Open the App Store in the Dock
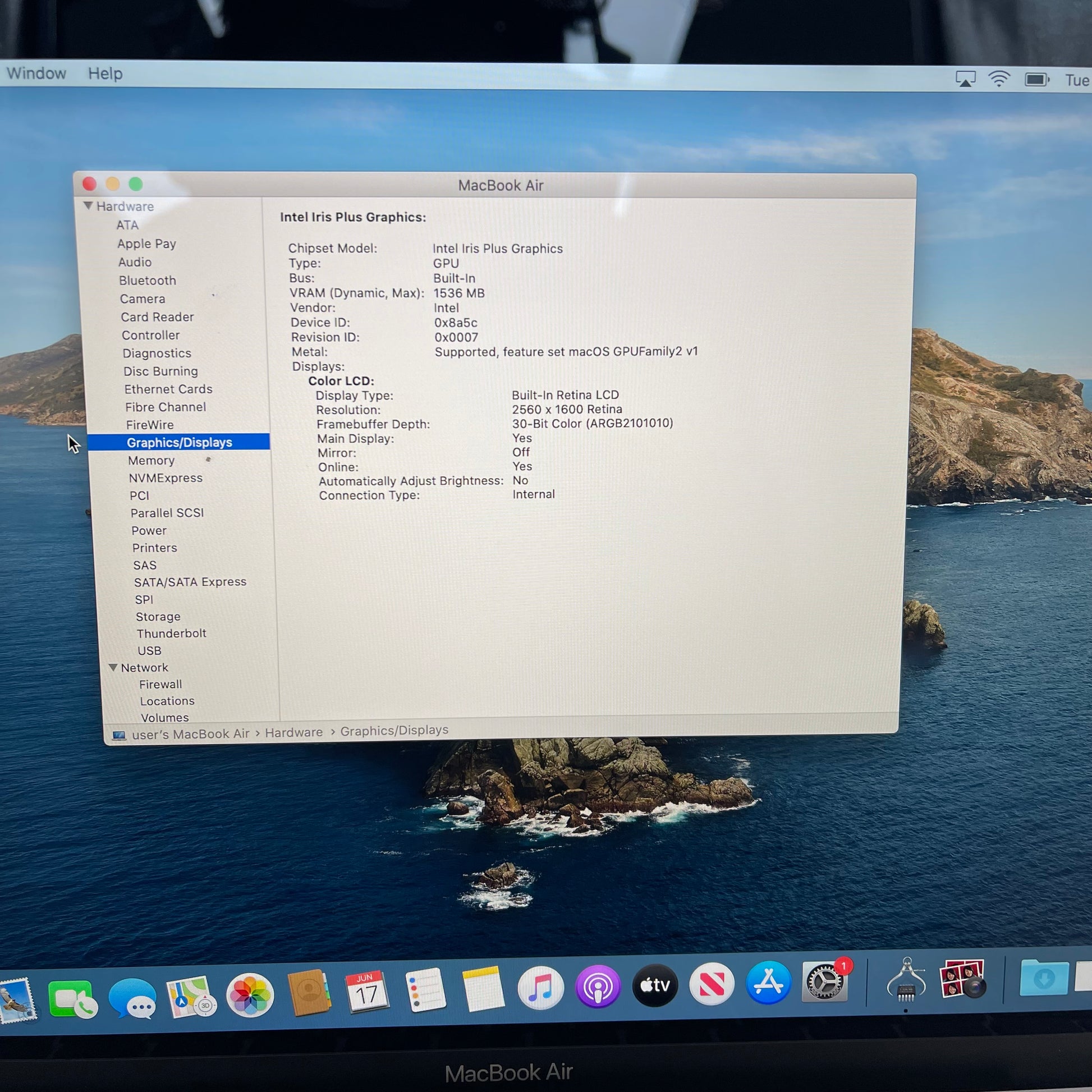The image size is (1092, 1092). [768, 983]
